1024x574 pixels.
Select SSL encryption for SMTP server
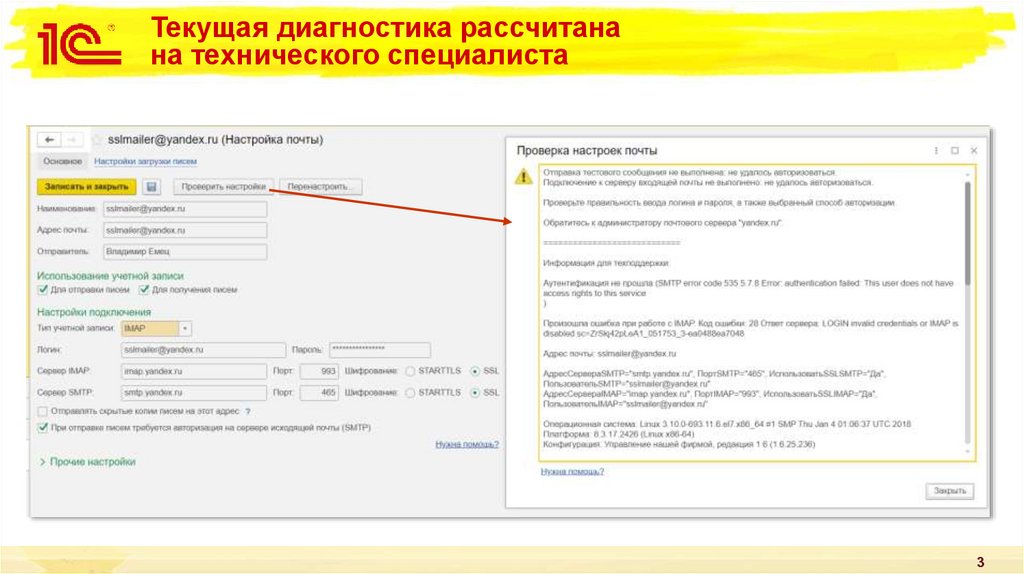tap(475, 392)
